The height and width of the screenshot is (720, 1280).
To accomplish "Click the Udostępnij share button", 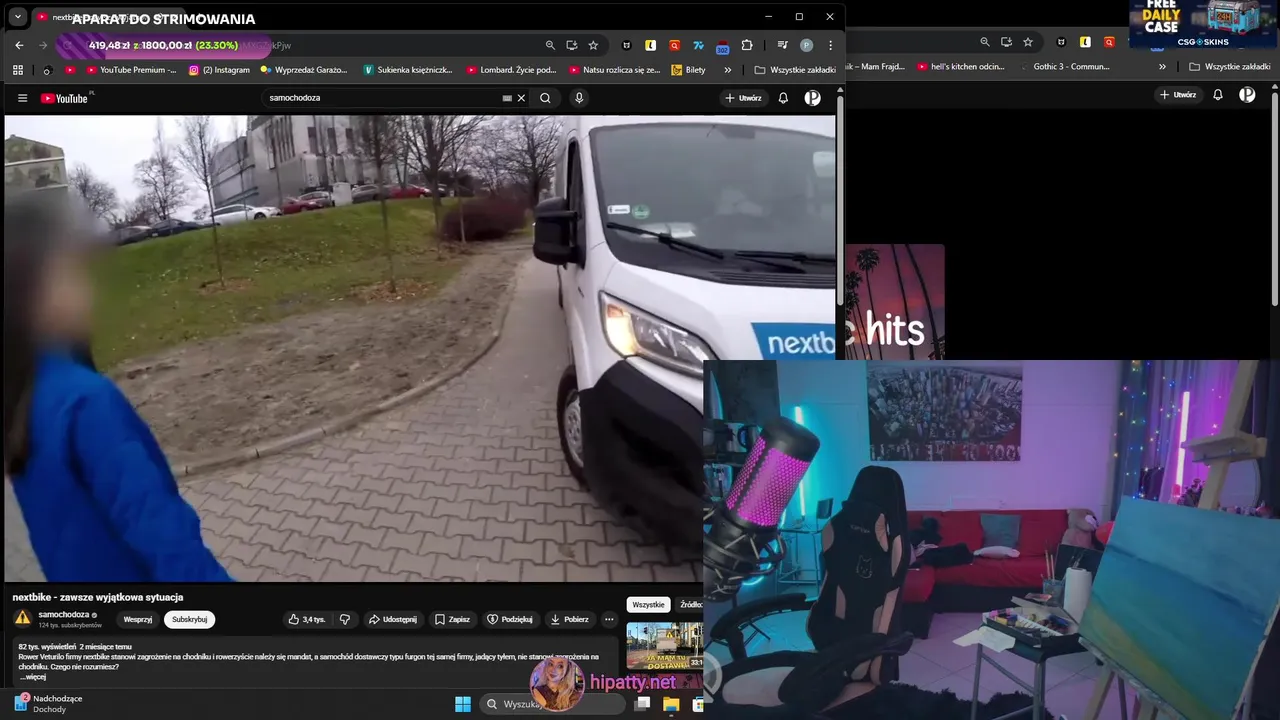I will point(393,619).
